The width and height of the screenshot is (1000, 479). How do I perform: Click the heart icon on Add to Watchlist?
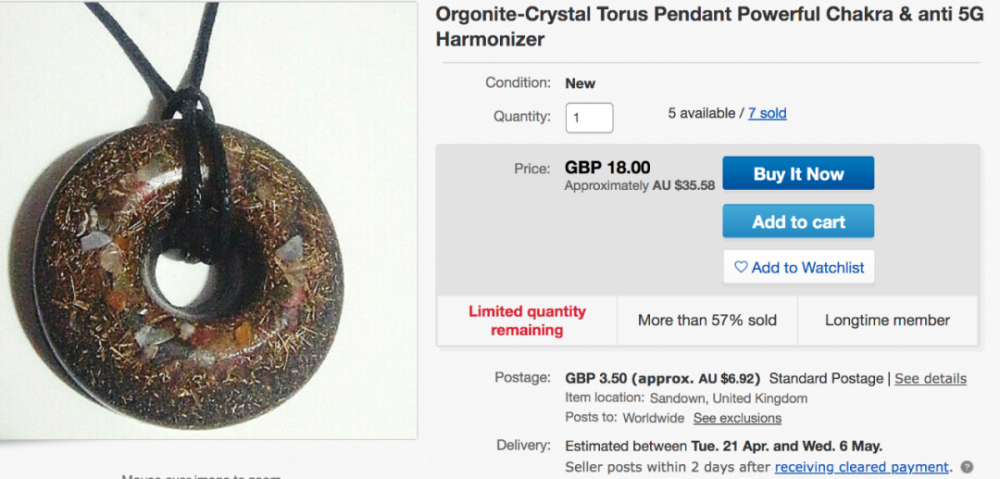click(x=741, y=267)
